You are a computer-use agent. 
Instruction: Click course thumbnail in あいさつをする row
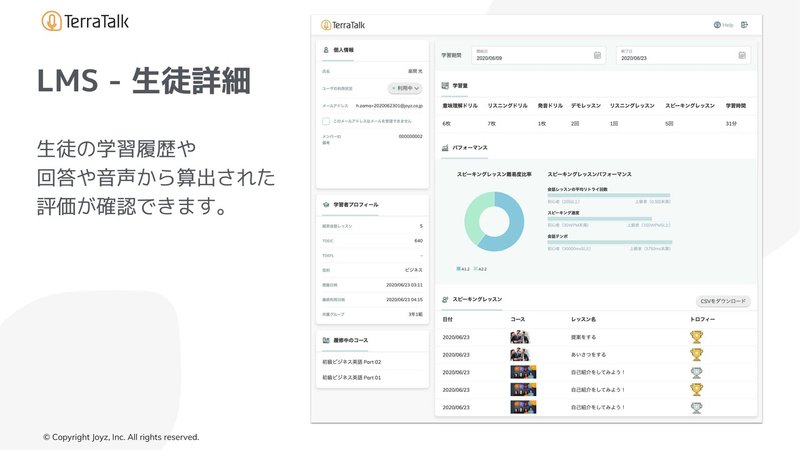tap(519, 354)
